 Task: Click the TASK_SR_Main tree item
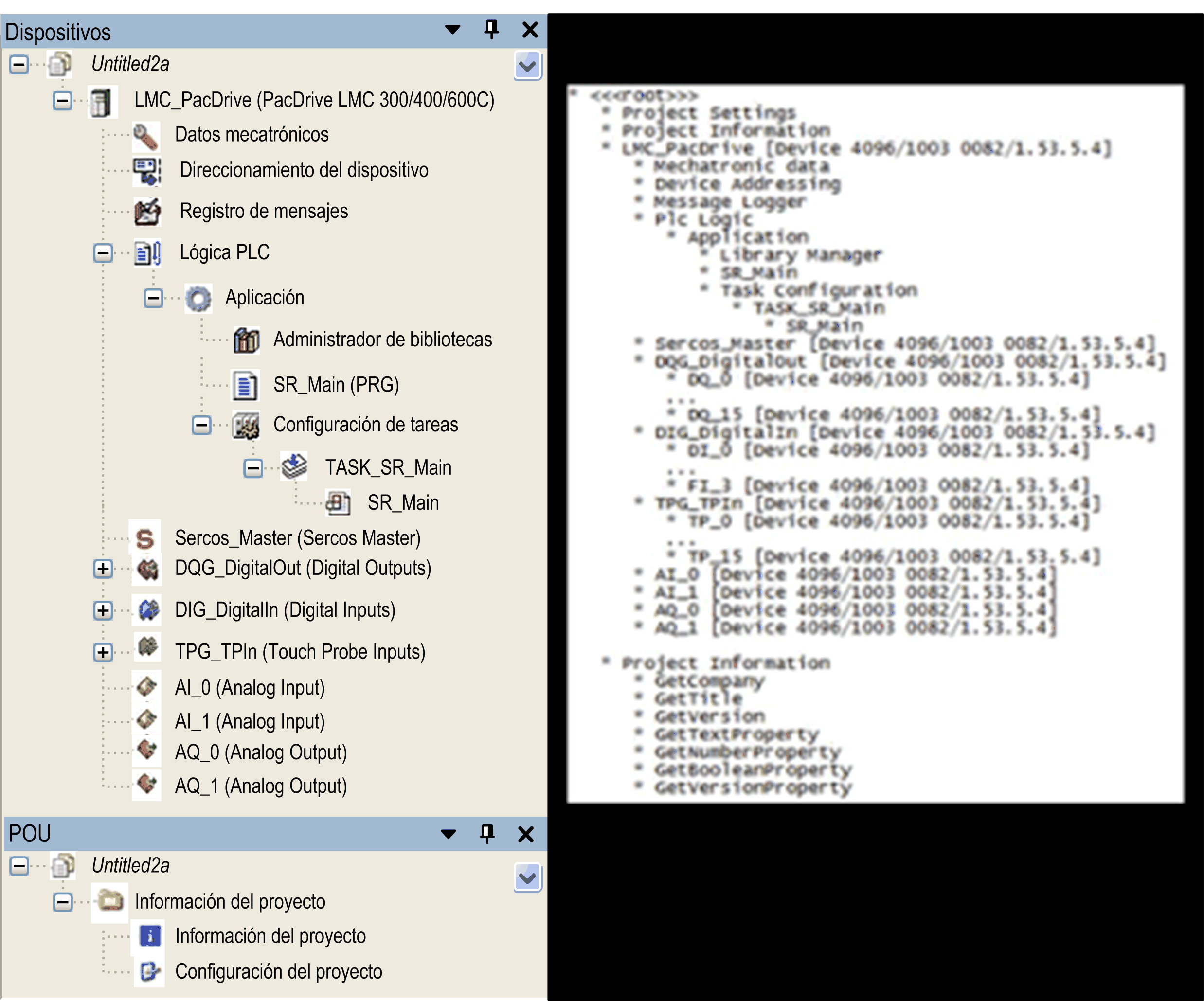(x=388, y=468)
